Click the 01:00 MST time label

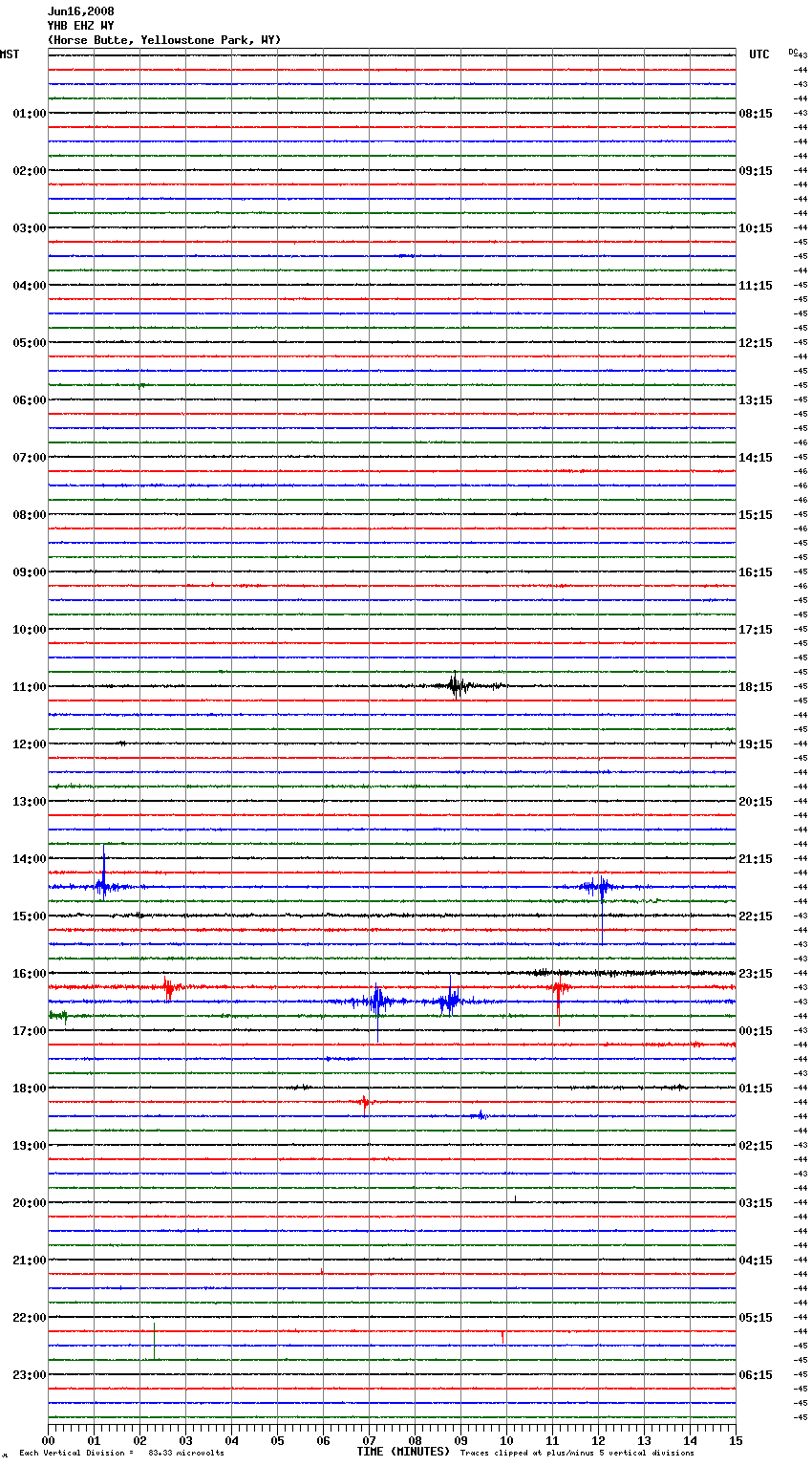[x=30, y=114]
